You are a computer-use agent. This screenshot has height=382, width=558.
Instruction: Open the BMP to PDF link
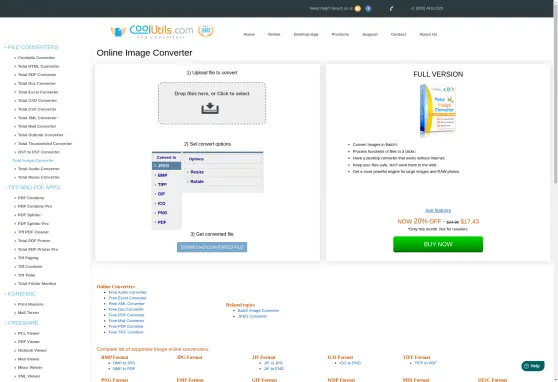124,369
